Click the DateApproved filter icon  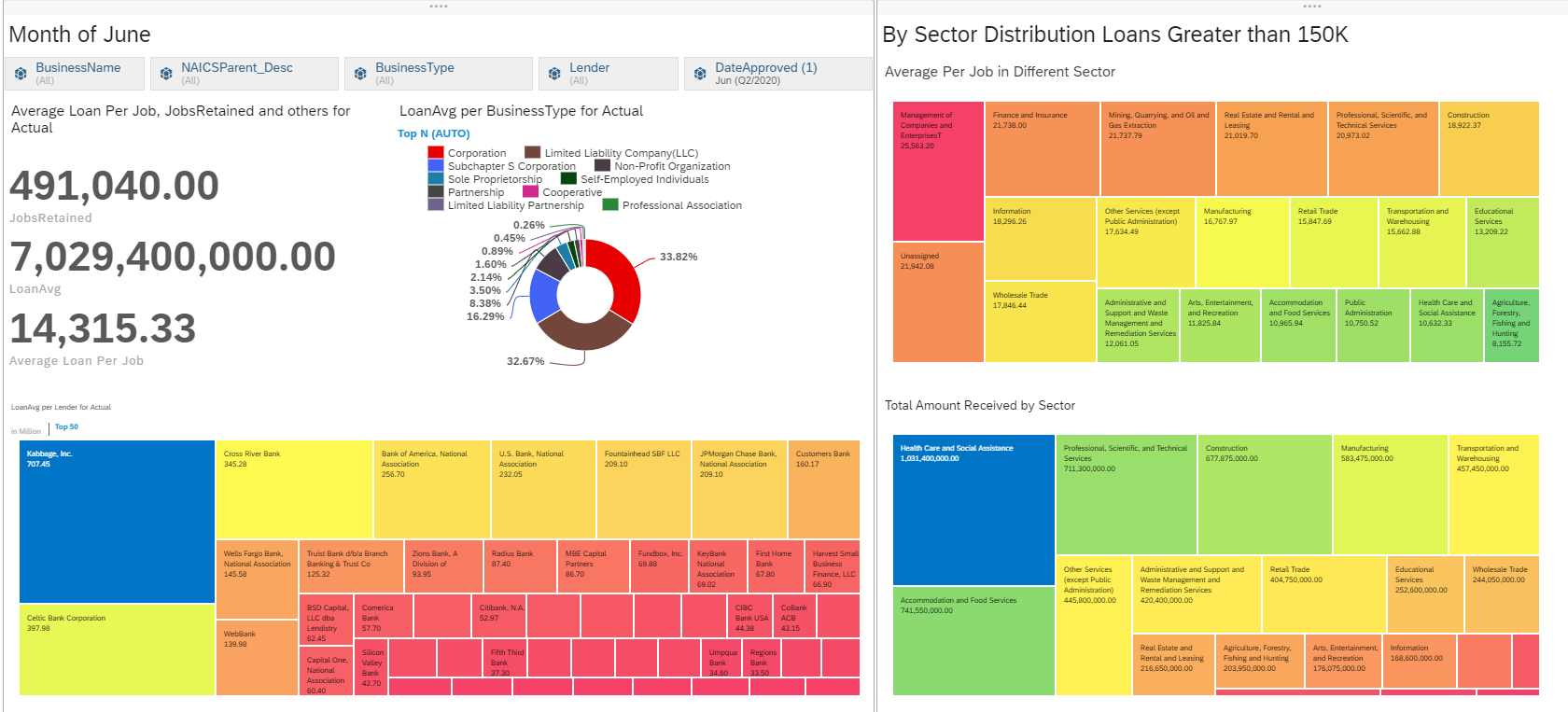tap(700, 74)
